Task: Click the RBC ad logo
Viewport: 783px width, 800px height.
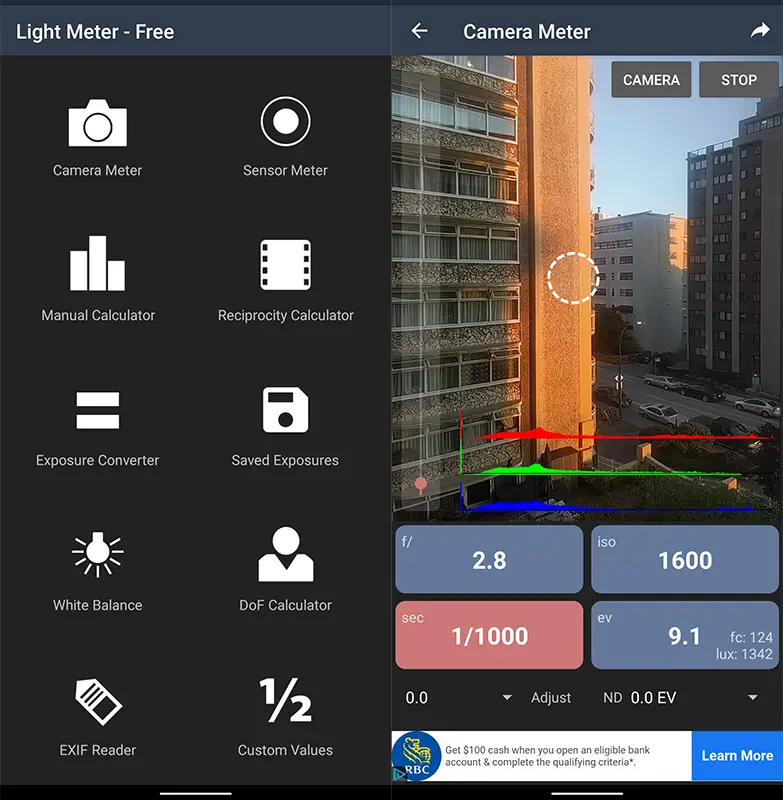Action: pos(416,756)
